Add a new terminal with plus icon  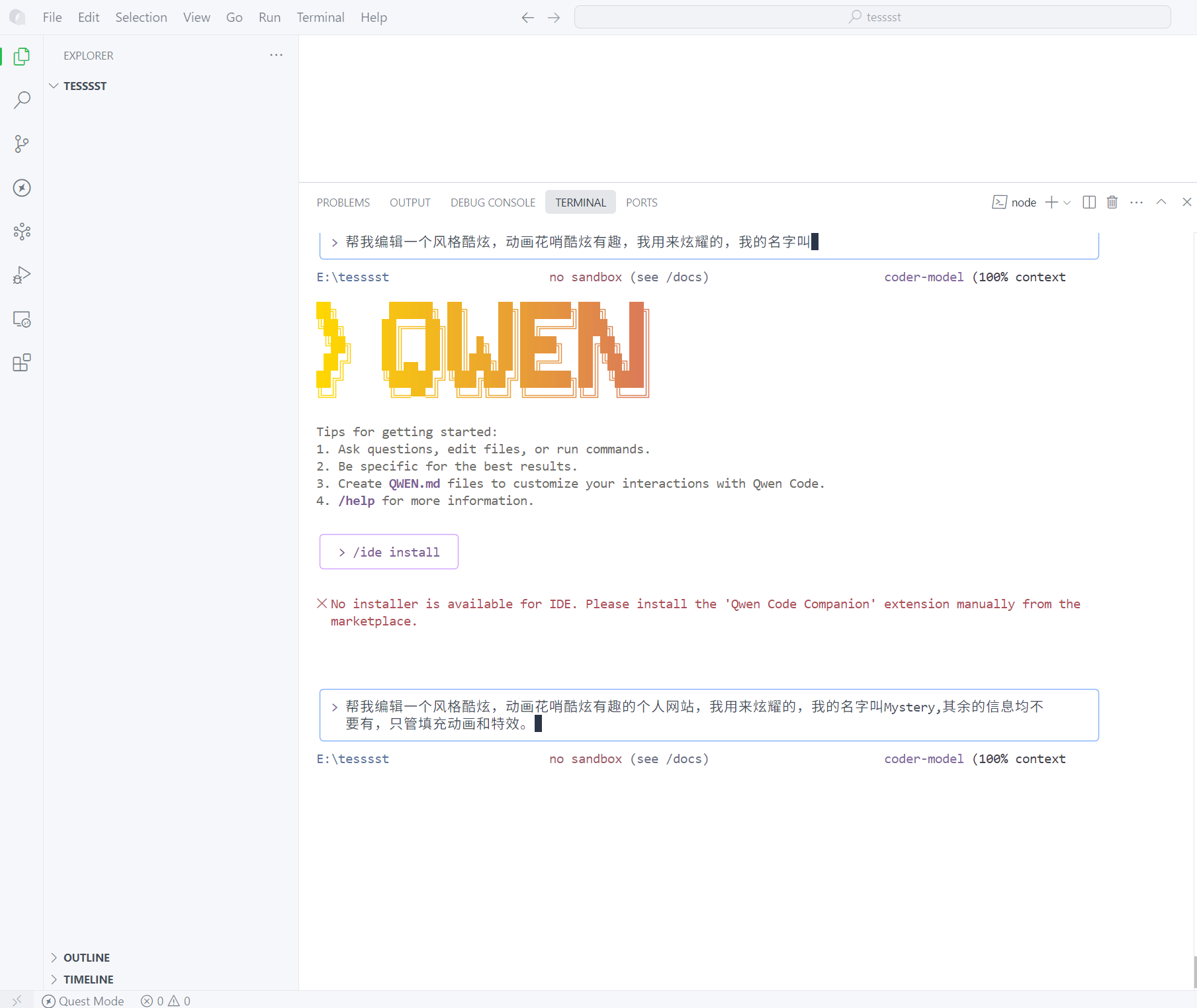pos(1051,203)
